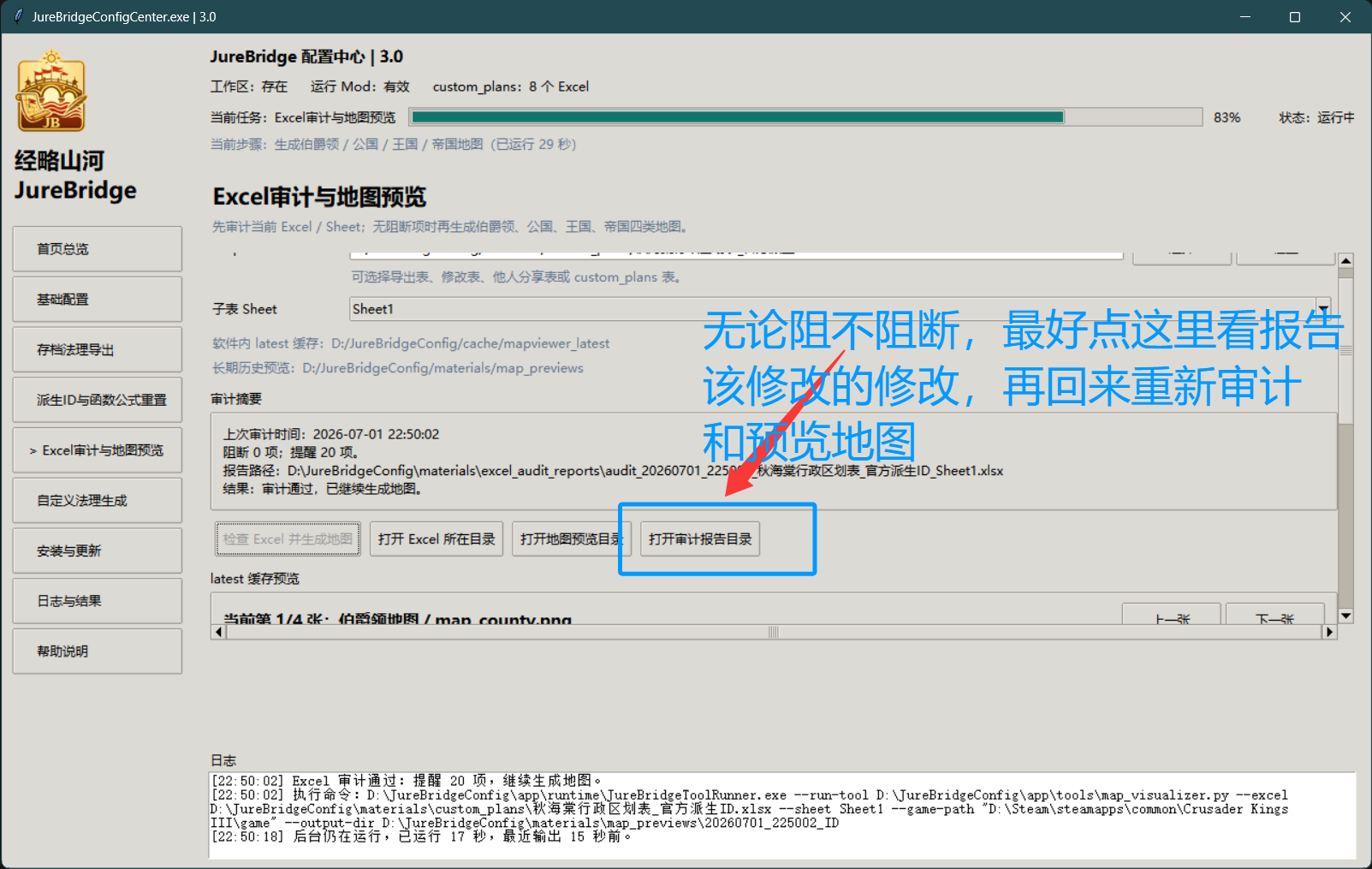Go to 存档法理导出 section
Image resolution: width=1372 pixels, height=869 pixels.
click(98, 349)
